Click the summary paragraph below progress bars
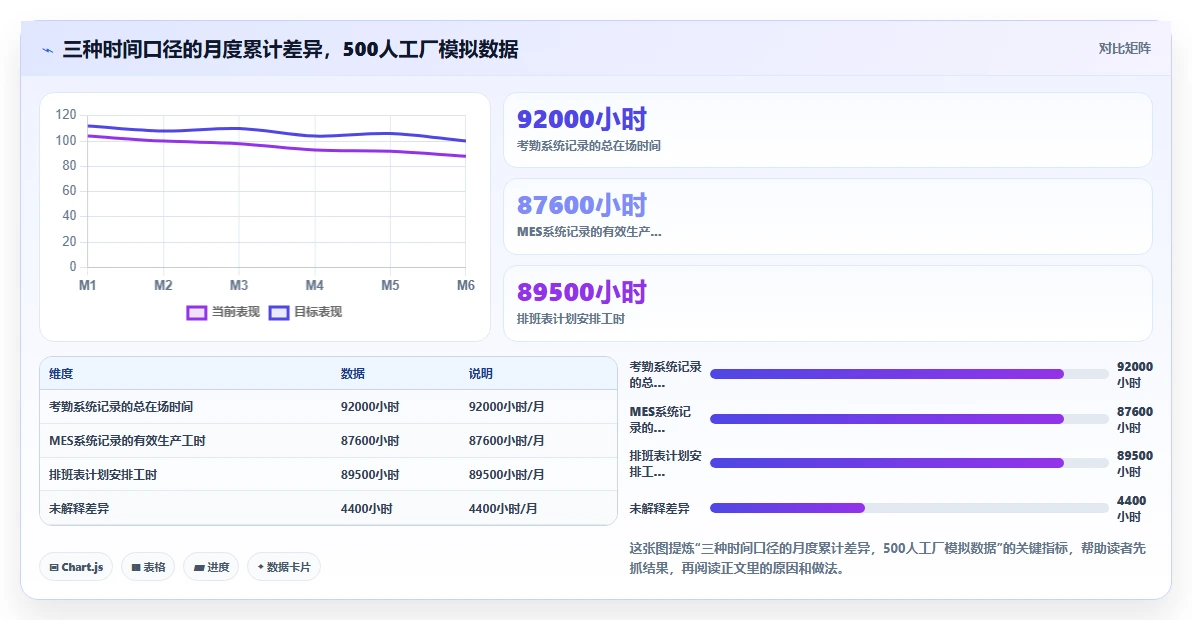The width and height of the screenshot is (1192, 620). 887,558
